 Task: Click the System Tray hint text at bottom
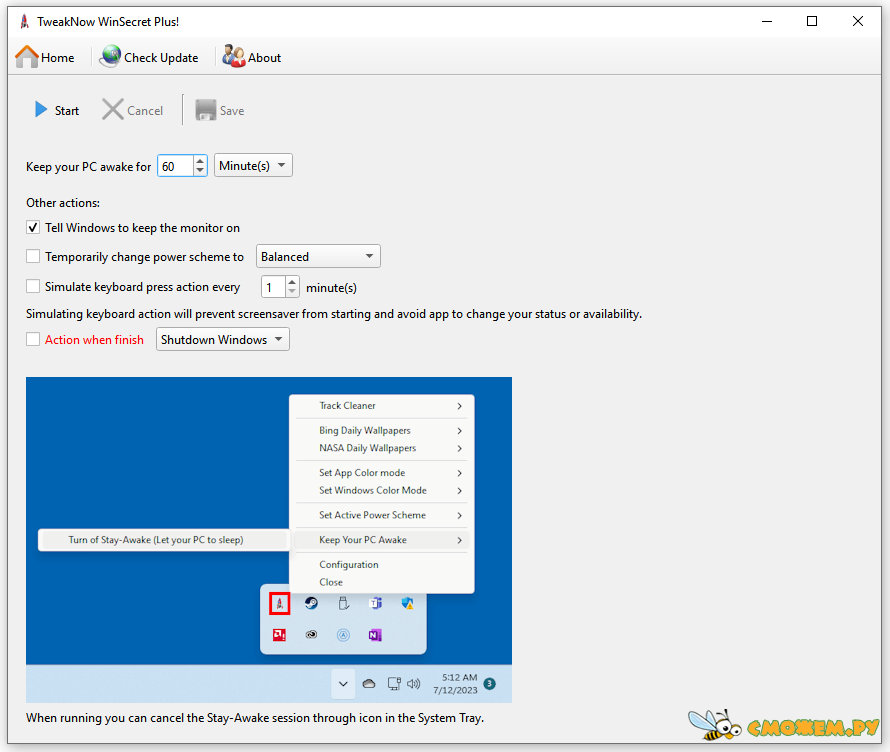(x=255, y=718)
